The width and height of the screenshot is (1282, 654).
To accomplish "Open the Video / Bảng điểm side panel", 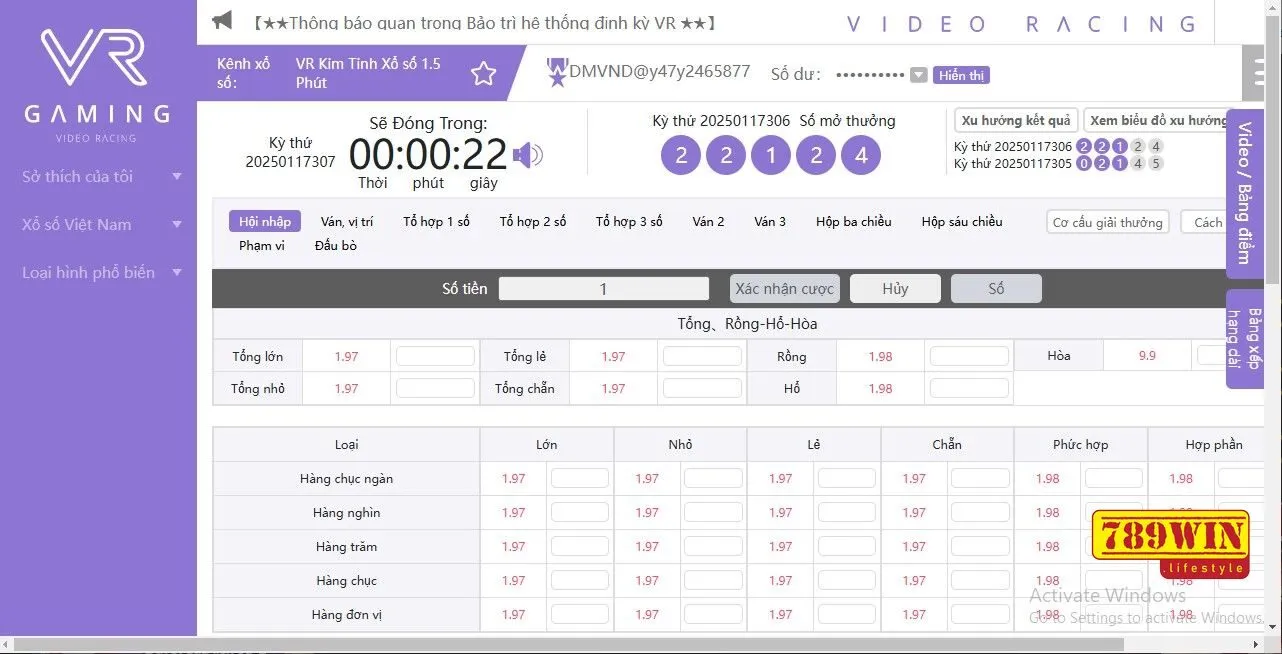I will pyautogui.click(x=1243, y=193).
